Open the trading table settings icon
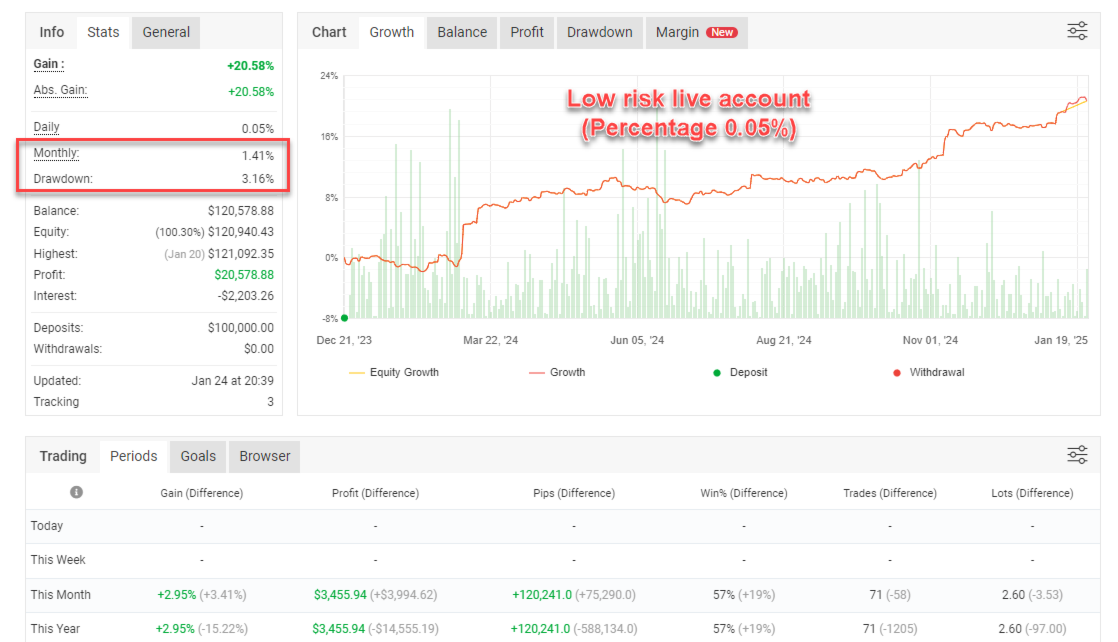Screen dimensions: 1118x642 [1077, 454]
